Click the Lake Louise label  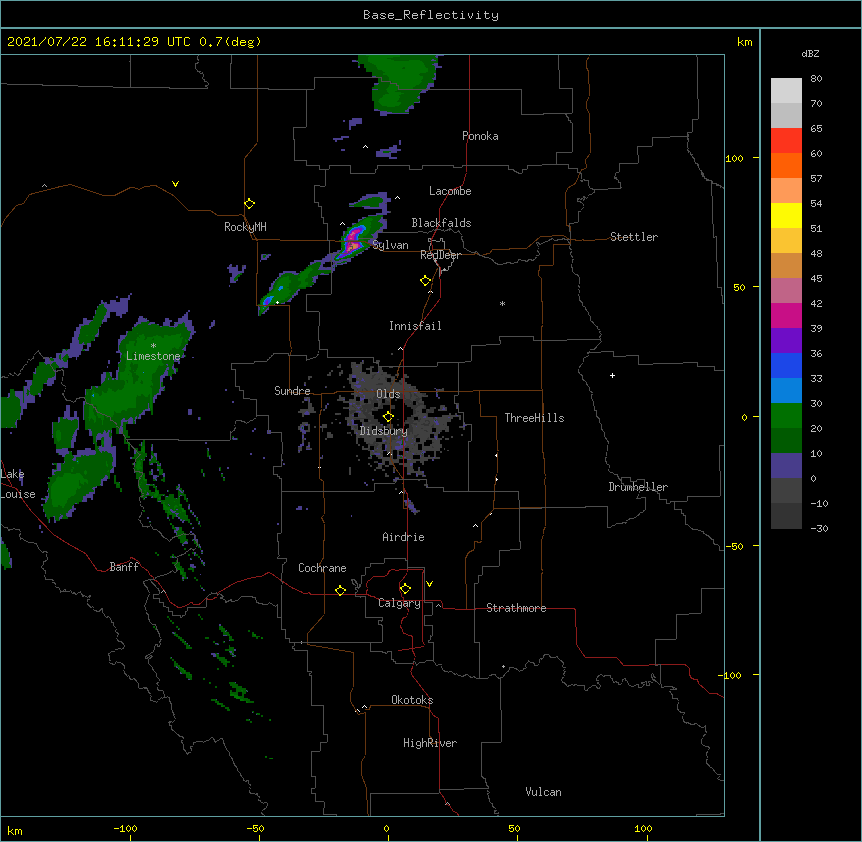pyautogui.click(x=18, y=484)
